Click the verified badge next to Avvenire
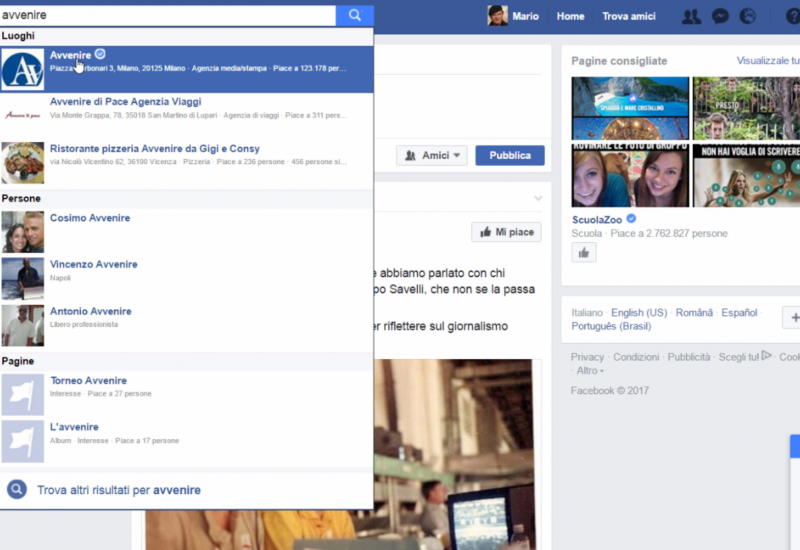800x550 pixels. click(x=100, y=54)
